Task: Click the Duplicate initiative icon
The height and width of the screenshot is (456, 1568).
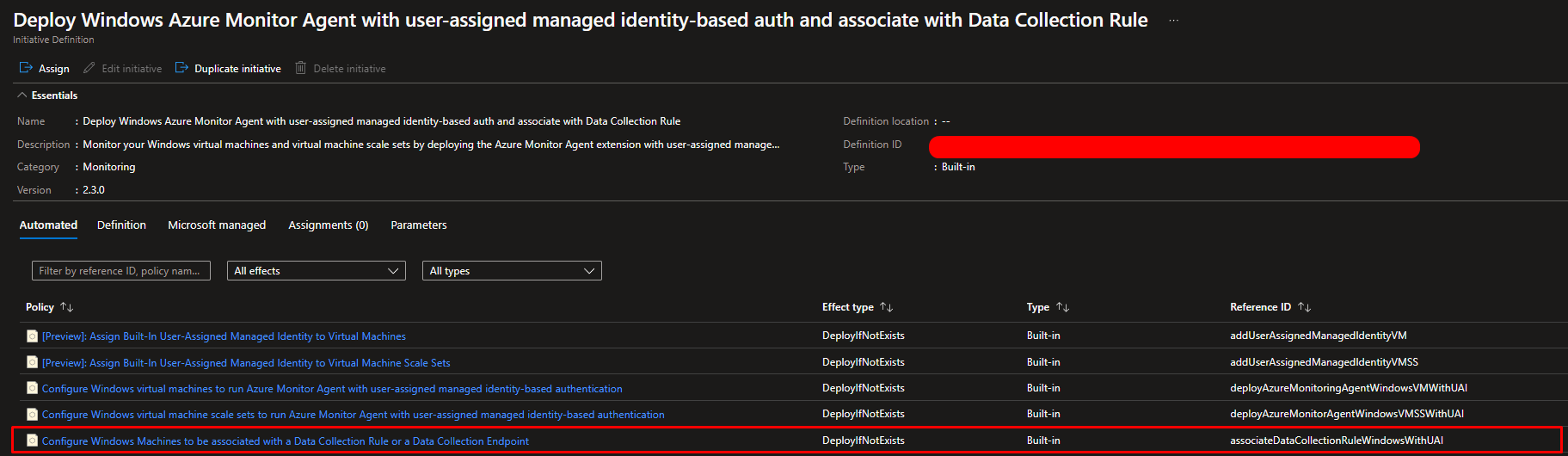Action: (x=181, y=68)
